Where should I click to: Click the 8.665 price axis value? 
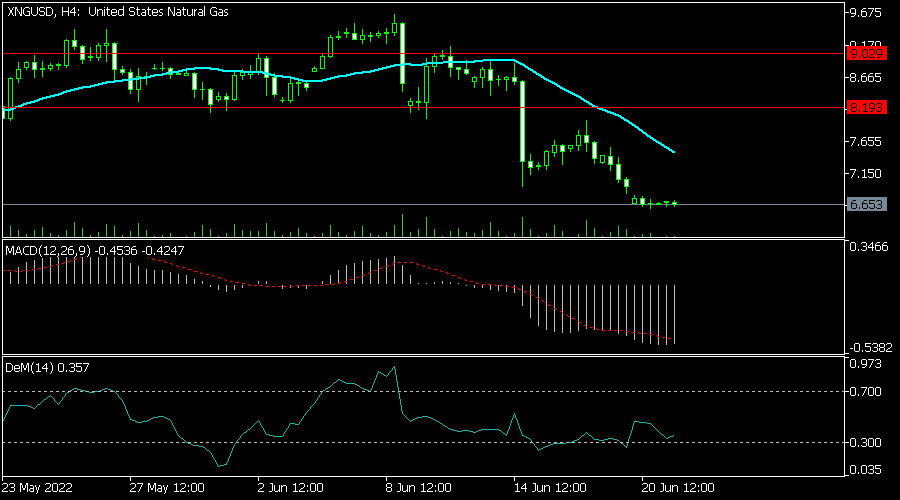[865, 77]
